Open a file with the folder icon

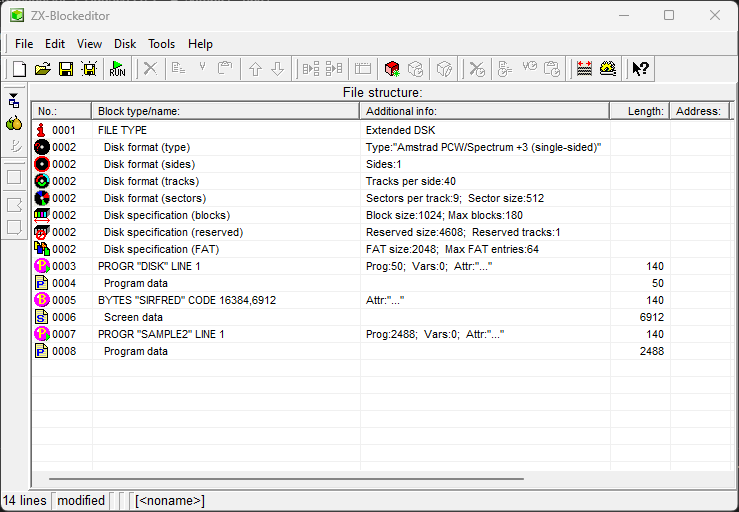[42, 69]
